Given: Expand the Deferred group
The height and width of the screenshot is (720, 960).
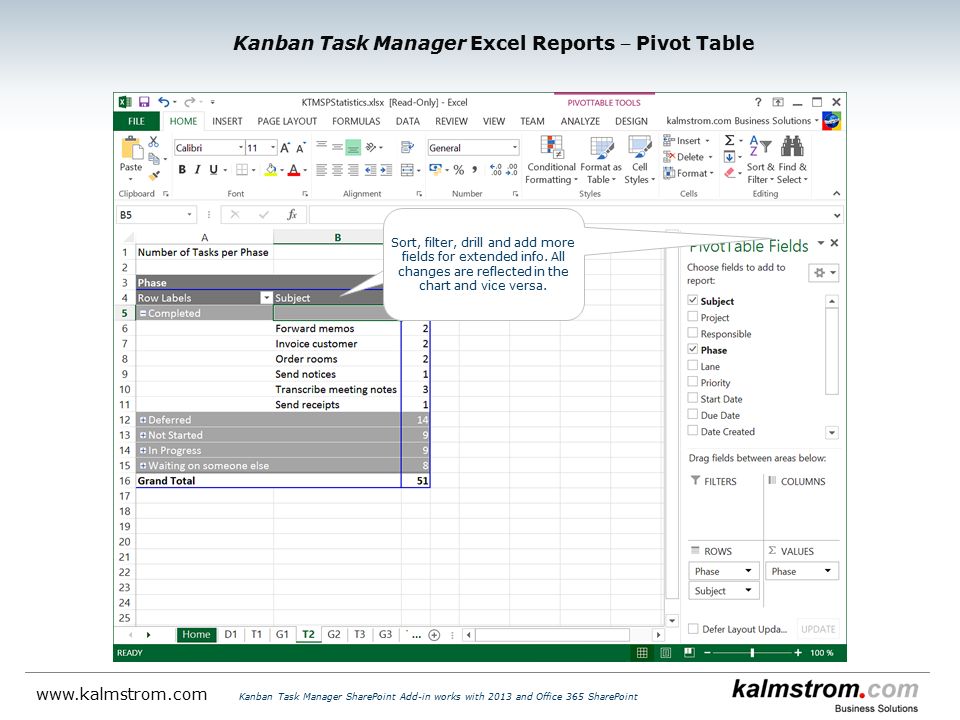Looking at the screenshot, I should 143,420.
